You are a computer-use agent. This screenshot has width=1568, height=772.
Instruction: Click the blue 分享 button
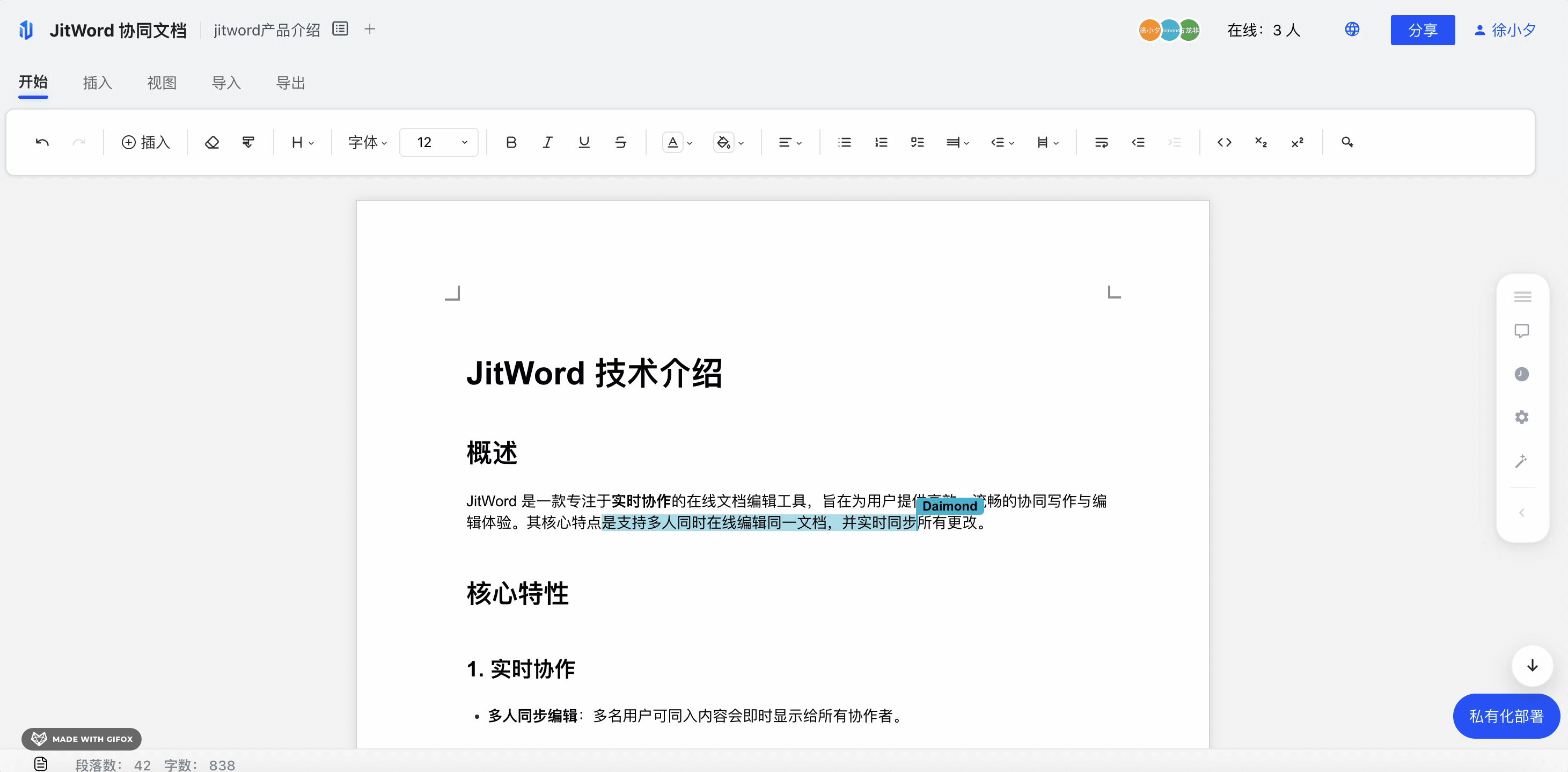pos(1422,30)
